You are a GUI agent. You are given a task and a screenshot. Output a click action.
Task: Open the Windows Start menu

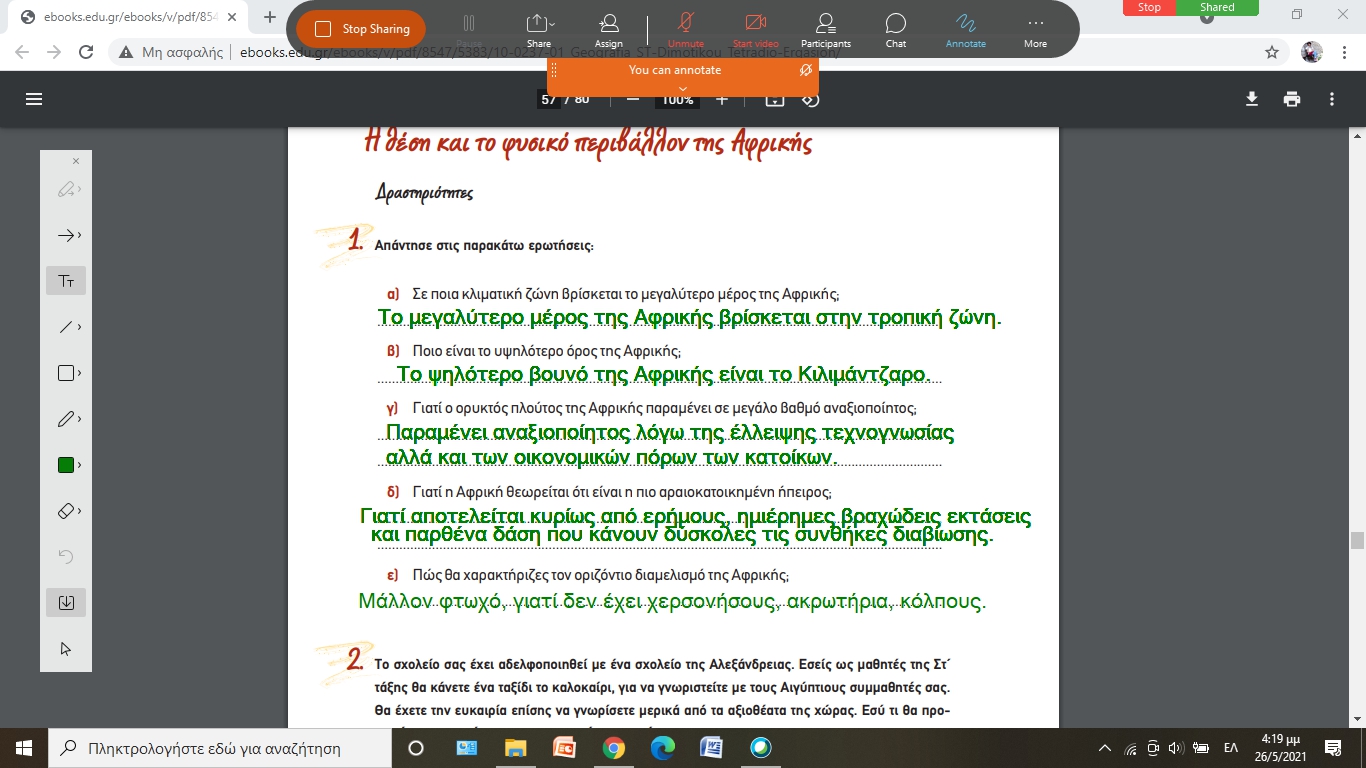[x=24, y=748]
